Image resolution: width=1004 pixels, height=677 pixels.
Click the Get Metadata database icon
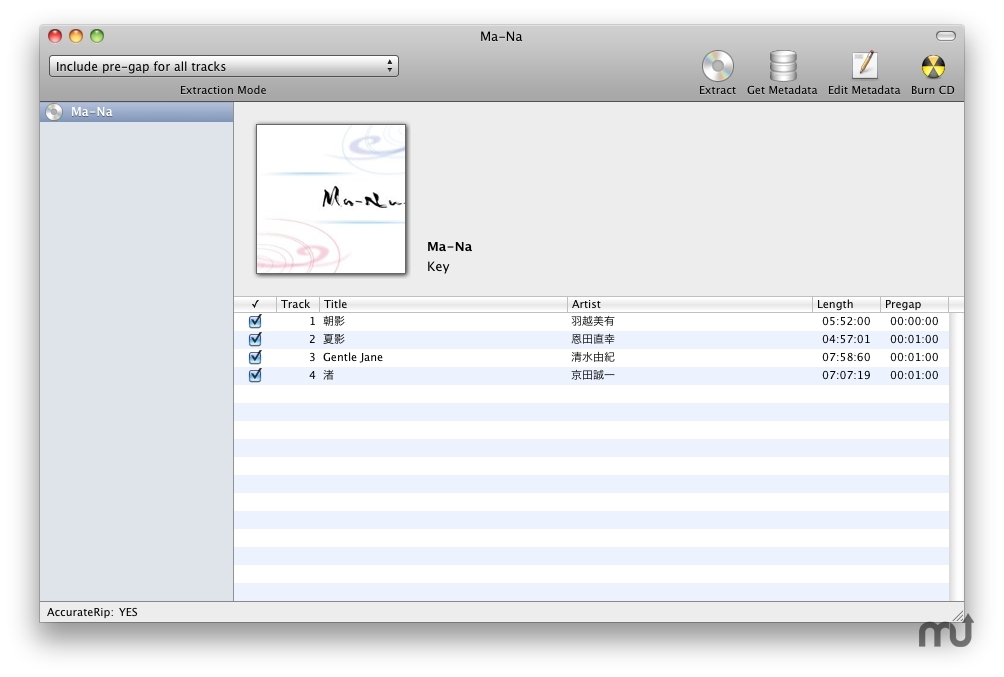(782, 68)
